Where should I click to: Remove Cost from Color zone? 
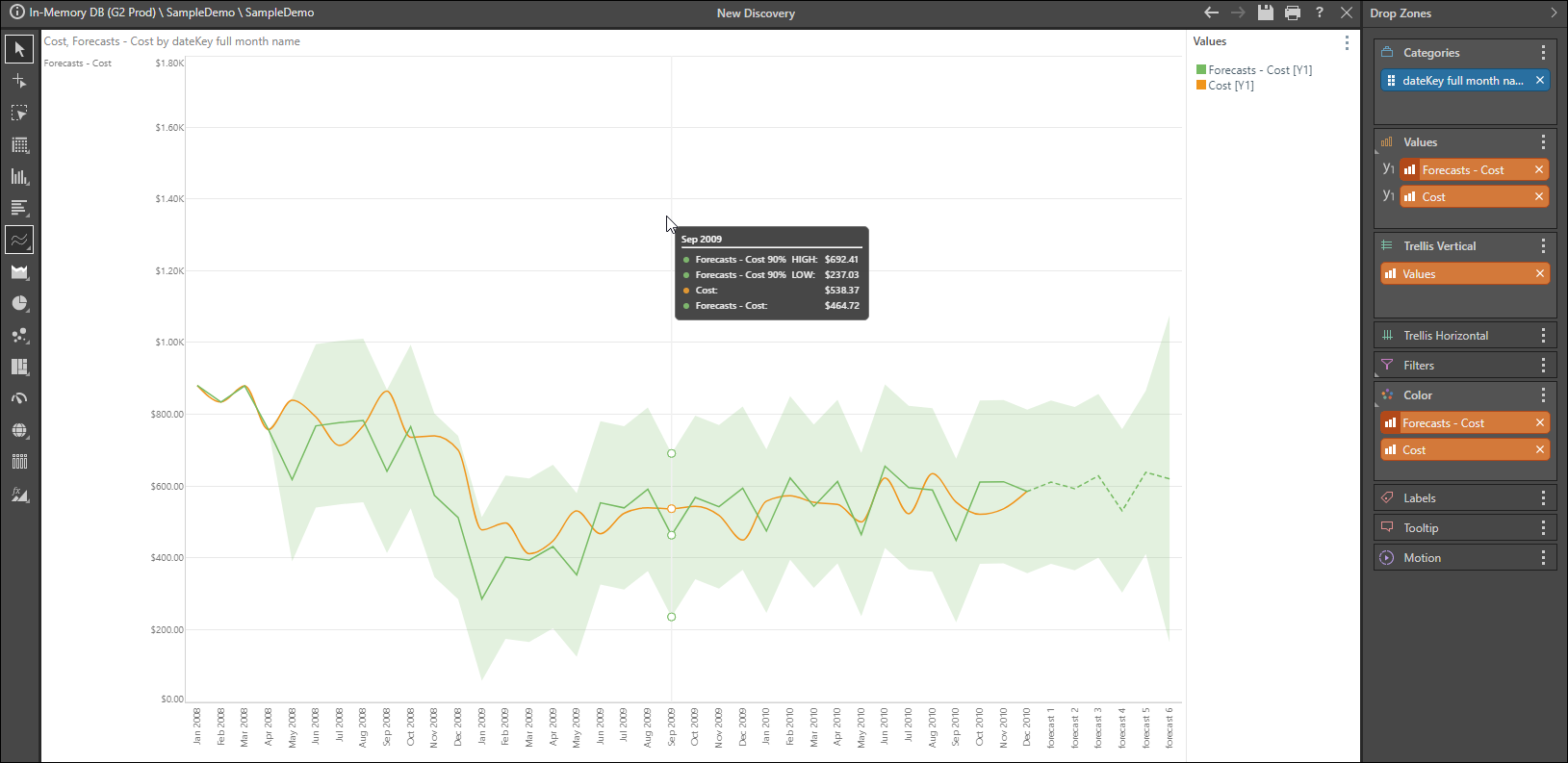pos(1539,450)
